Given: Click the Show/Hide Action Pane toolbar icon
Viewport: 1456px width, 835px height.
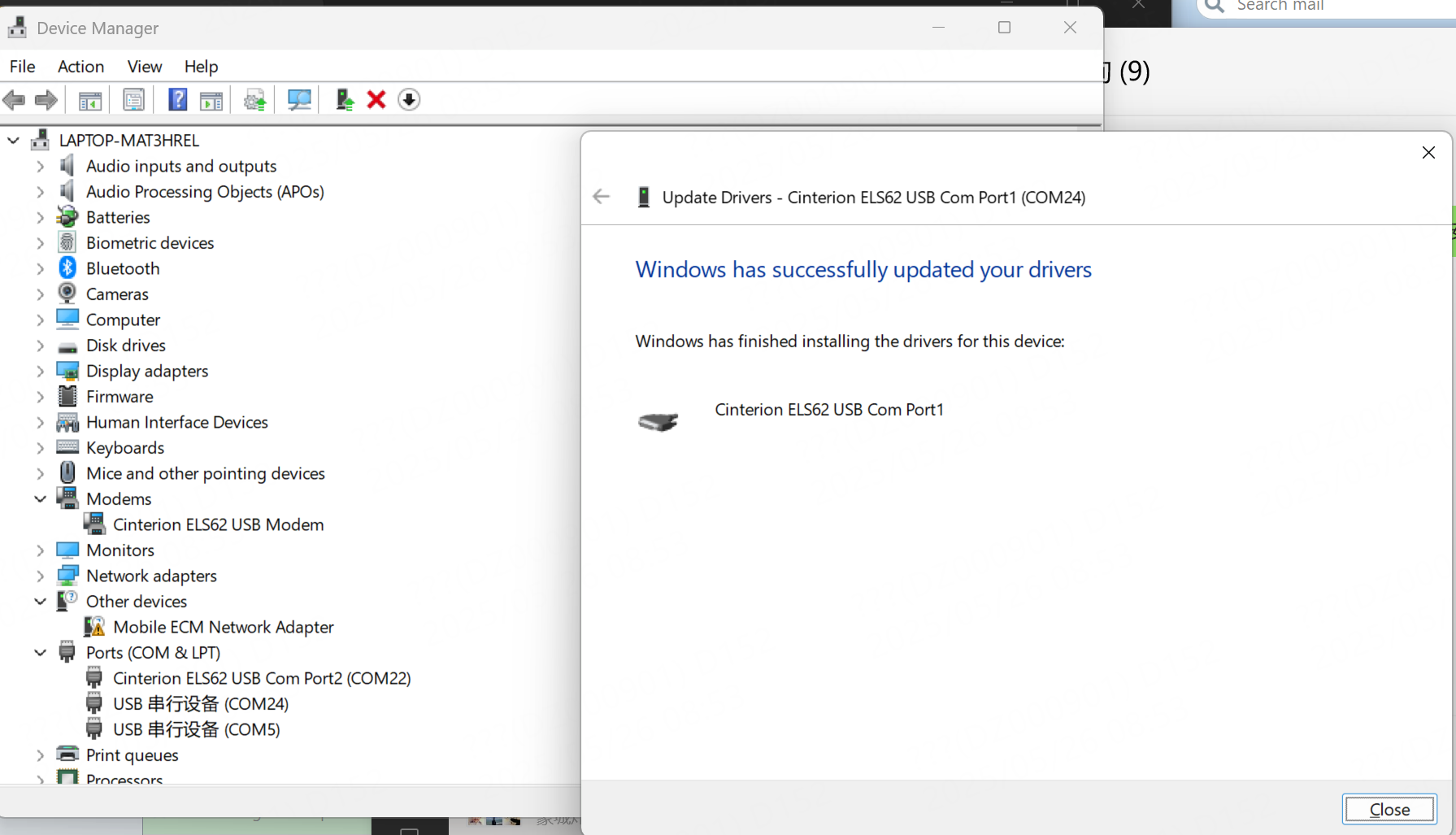Looking at the screenshot, I should 211,100.
